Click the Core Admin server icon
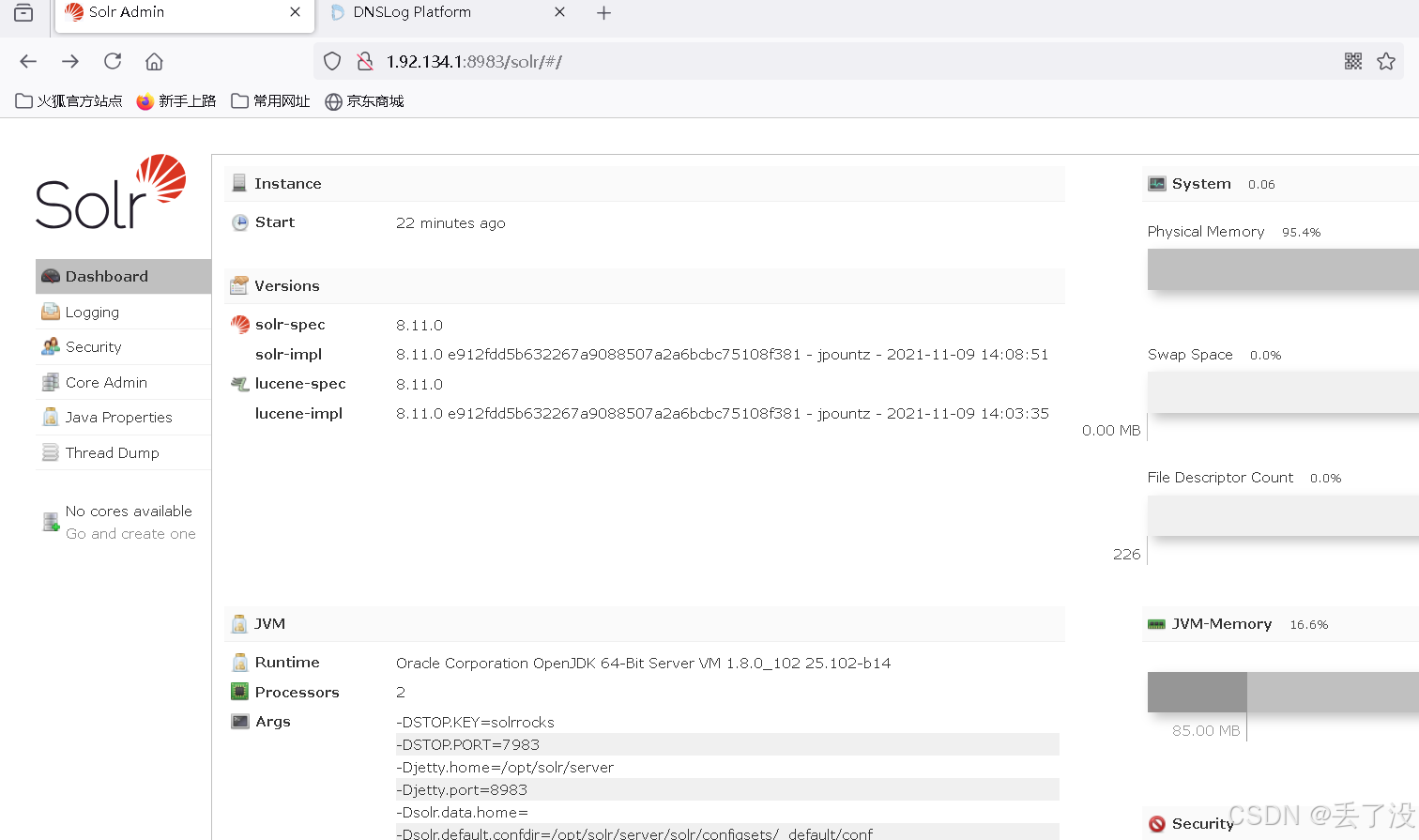 point(51,382)
